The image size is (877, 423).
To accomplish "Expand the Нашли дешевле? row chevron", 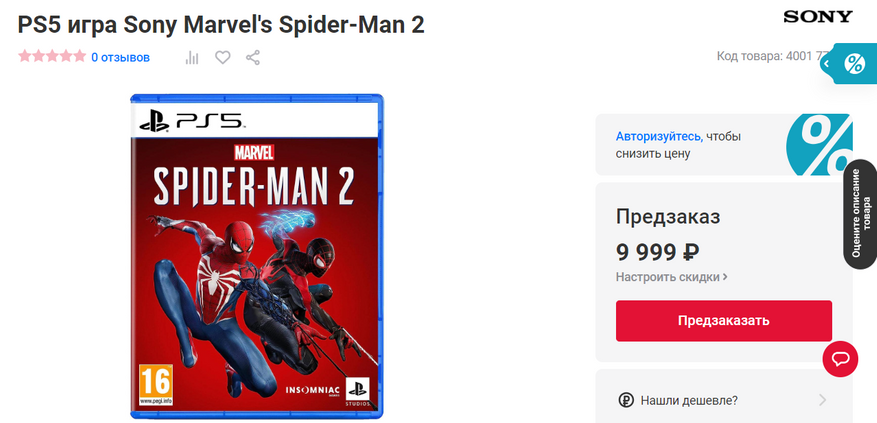I will (822, 401).
